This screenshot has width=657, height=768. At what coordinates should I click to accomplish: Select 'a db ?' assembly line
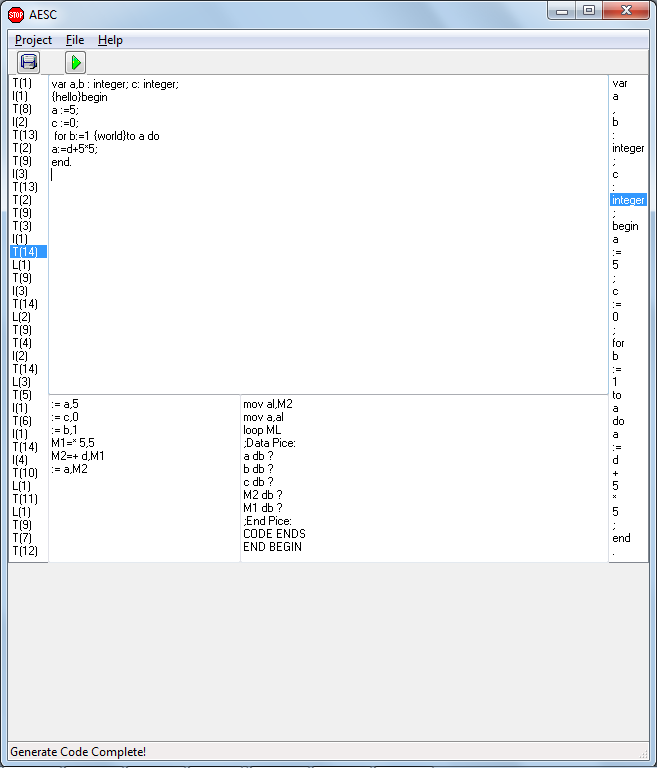pyautogui.click(x=258, y=456)
